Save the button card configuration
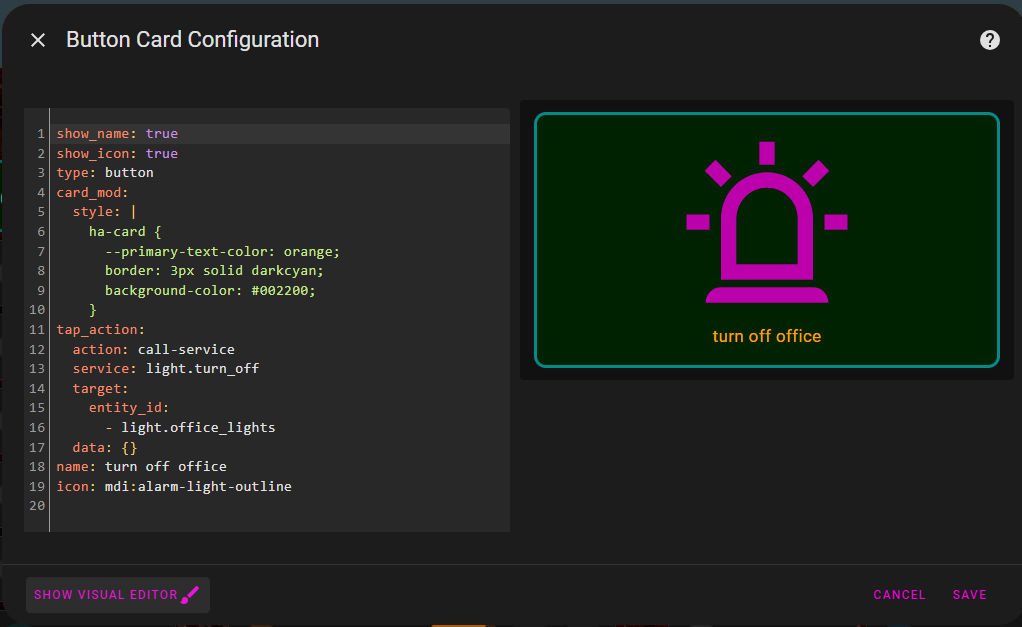 point(968,594)
